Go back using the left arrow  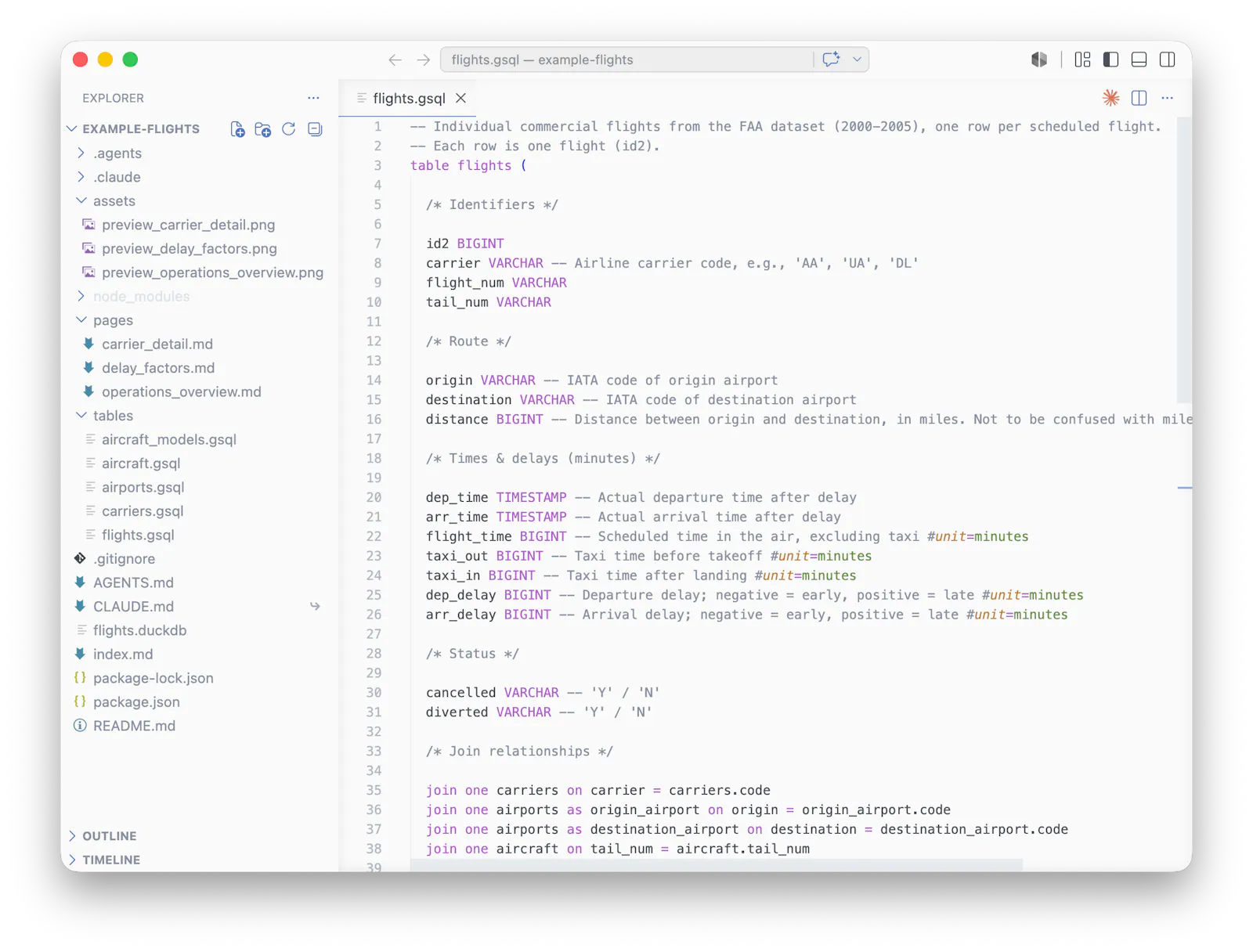coord(395,59)
